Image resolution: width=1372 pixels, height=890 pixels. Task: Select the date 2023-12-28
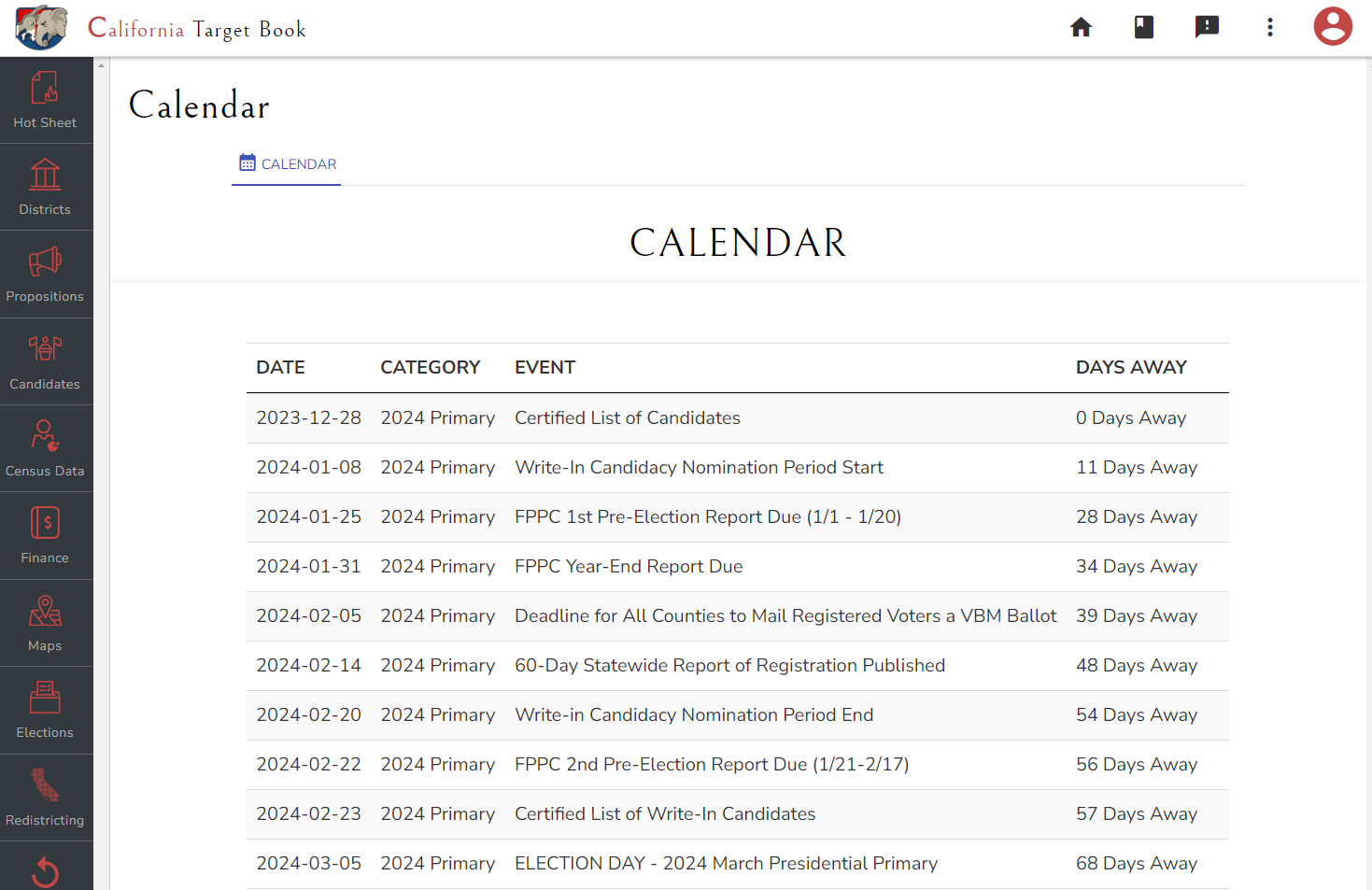click(x=309, y=418)
